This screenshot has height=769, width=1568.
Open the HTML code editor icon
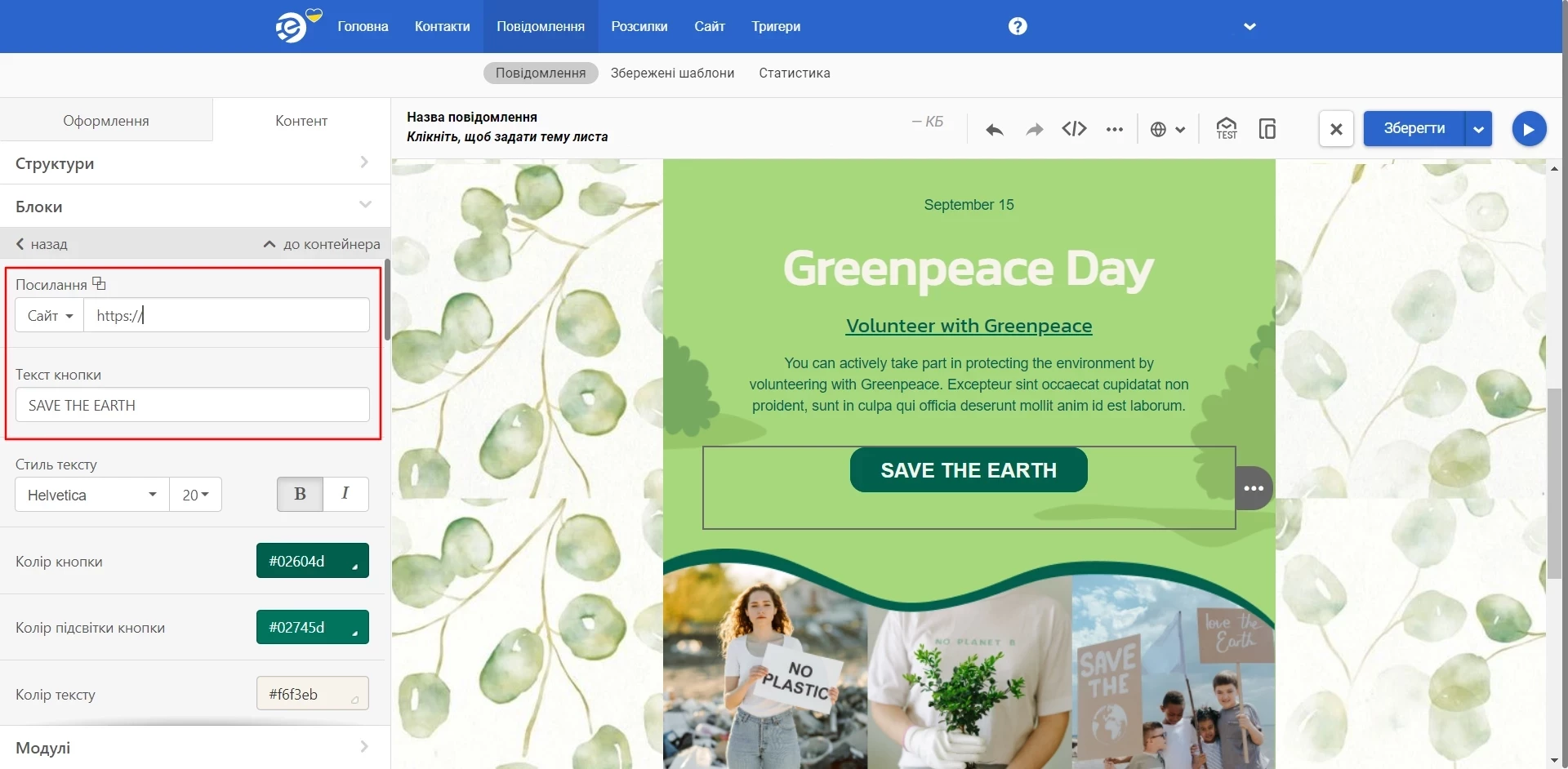click(x=1074, y=129)
